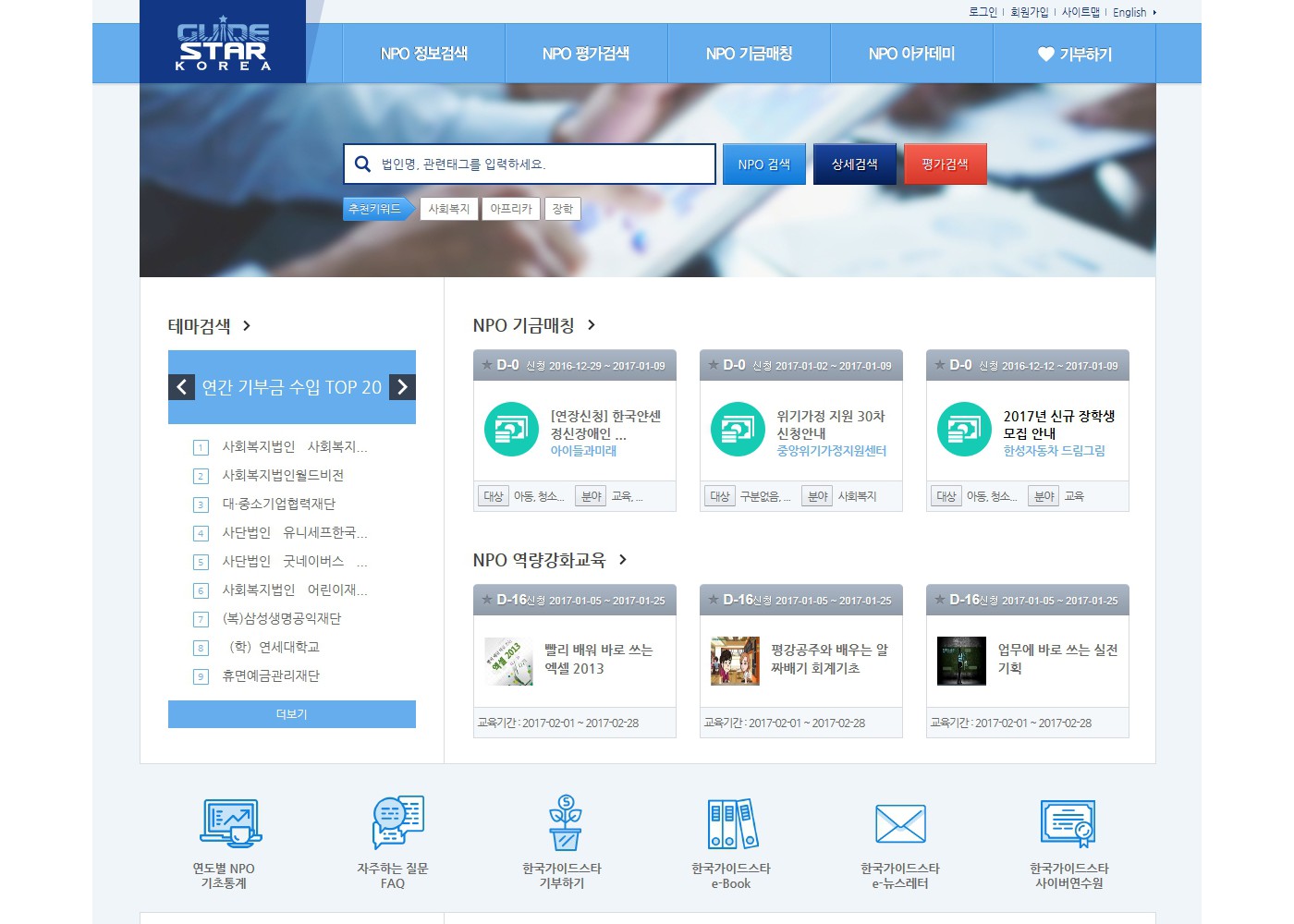Open the FAQ speech bubble icon
This screenshot has height=924, width=1294.
(397, 822)
